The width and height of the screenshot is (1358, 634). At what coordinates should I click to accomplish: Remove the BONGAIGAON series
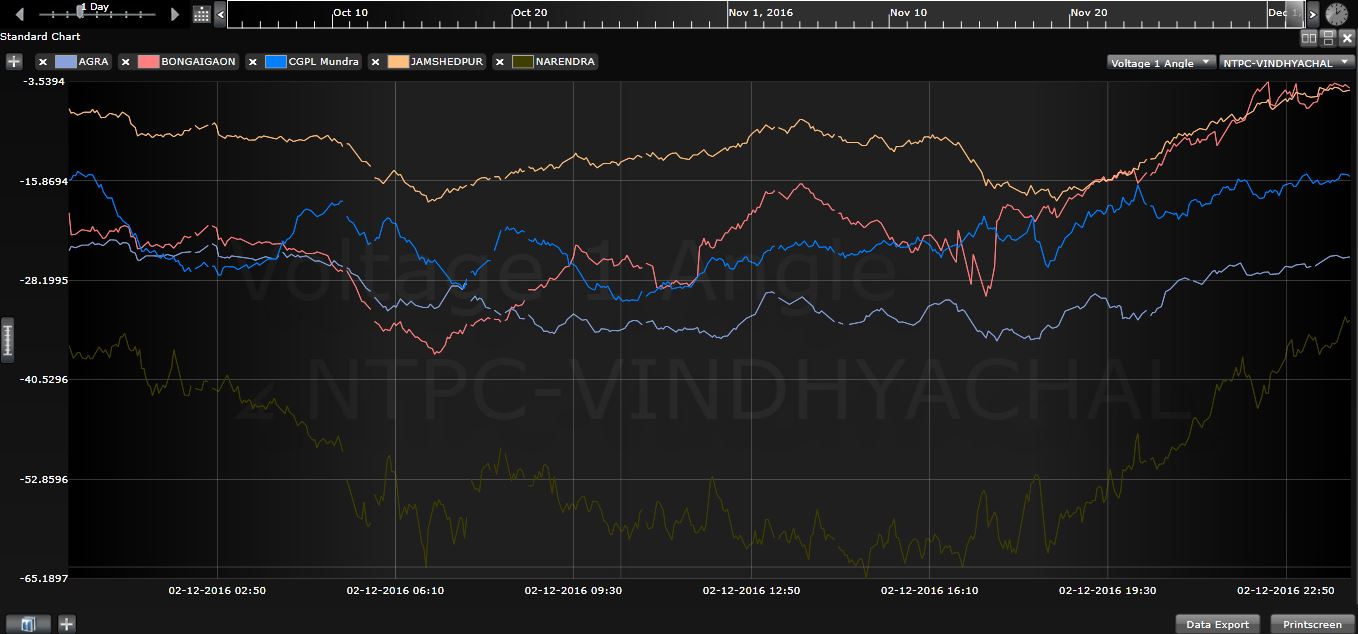pyautogui.click(x=126, y=62)
